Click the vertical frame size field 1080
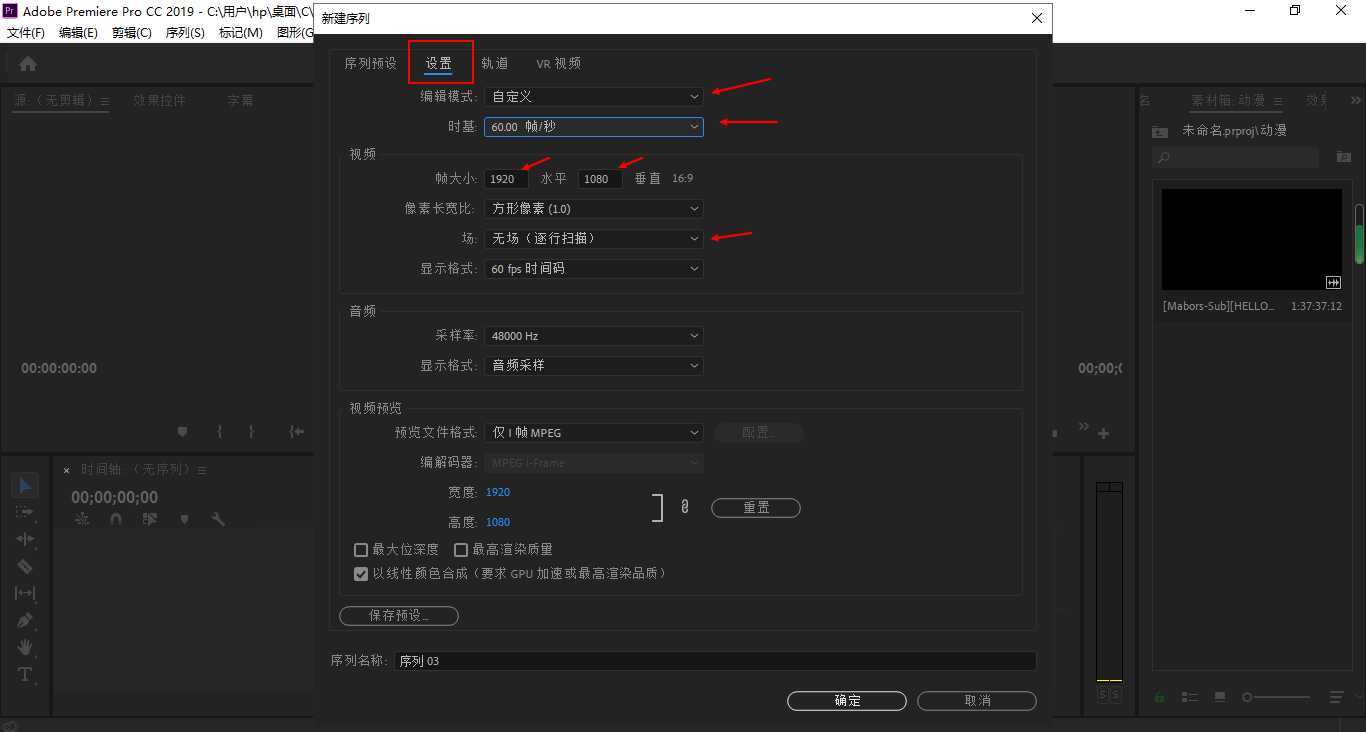The image size is (1366, 732). point(600,178)
